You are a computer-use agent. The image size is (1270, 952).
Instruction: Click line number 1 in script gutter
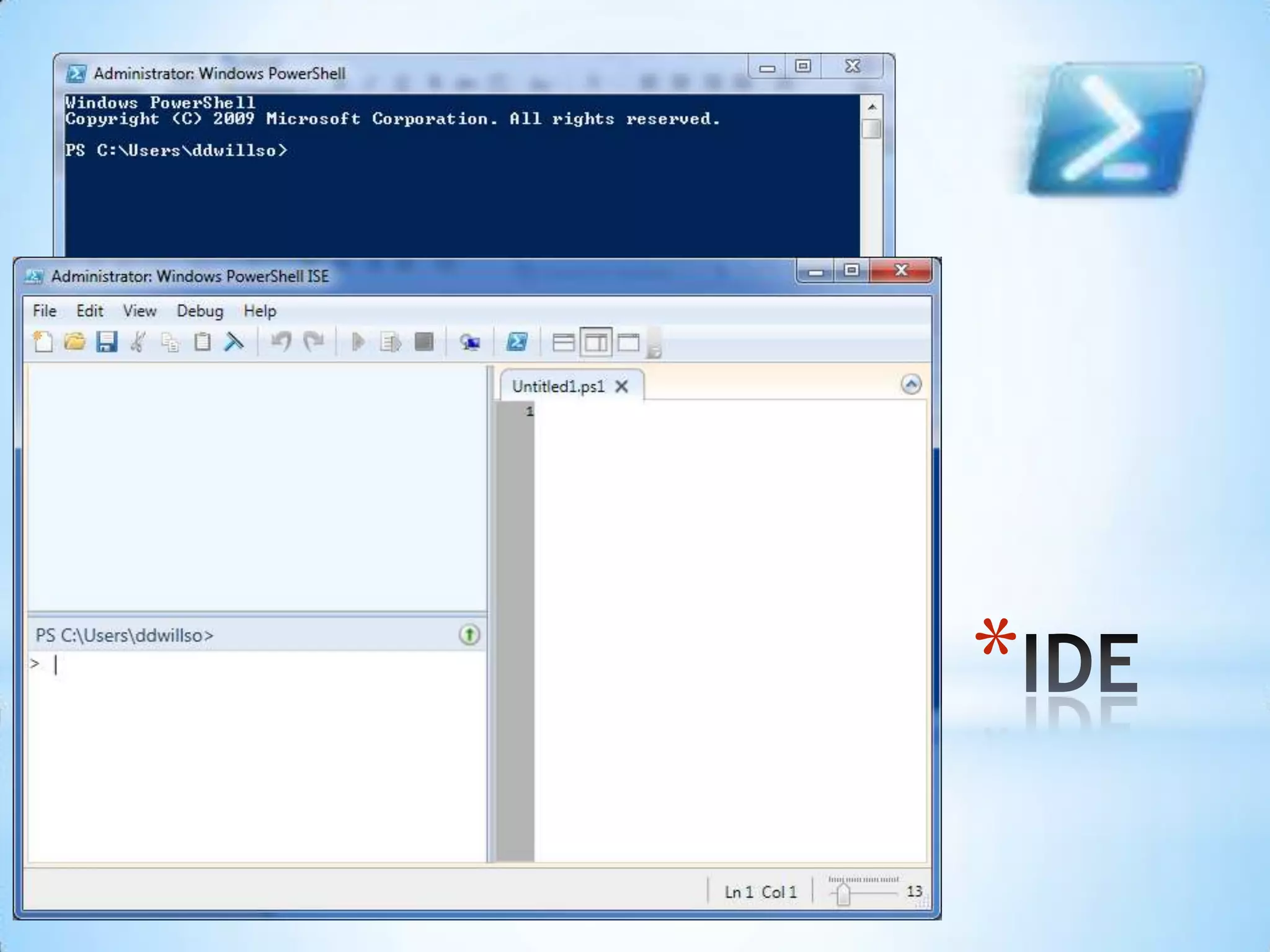pyautogui.click(x=529, y=411)
